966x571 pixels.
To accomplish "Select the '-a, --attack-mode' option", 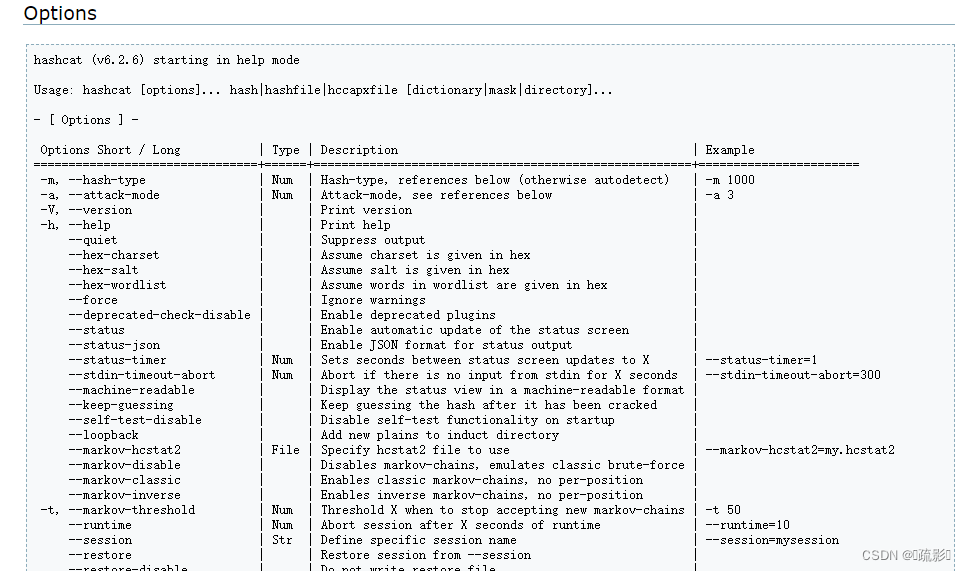I will click(x=100, y=195).
